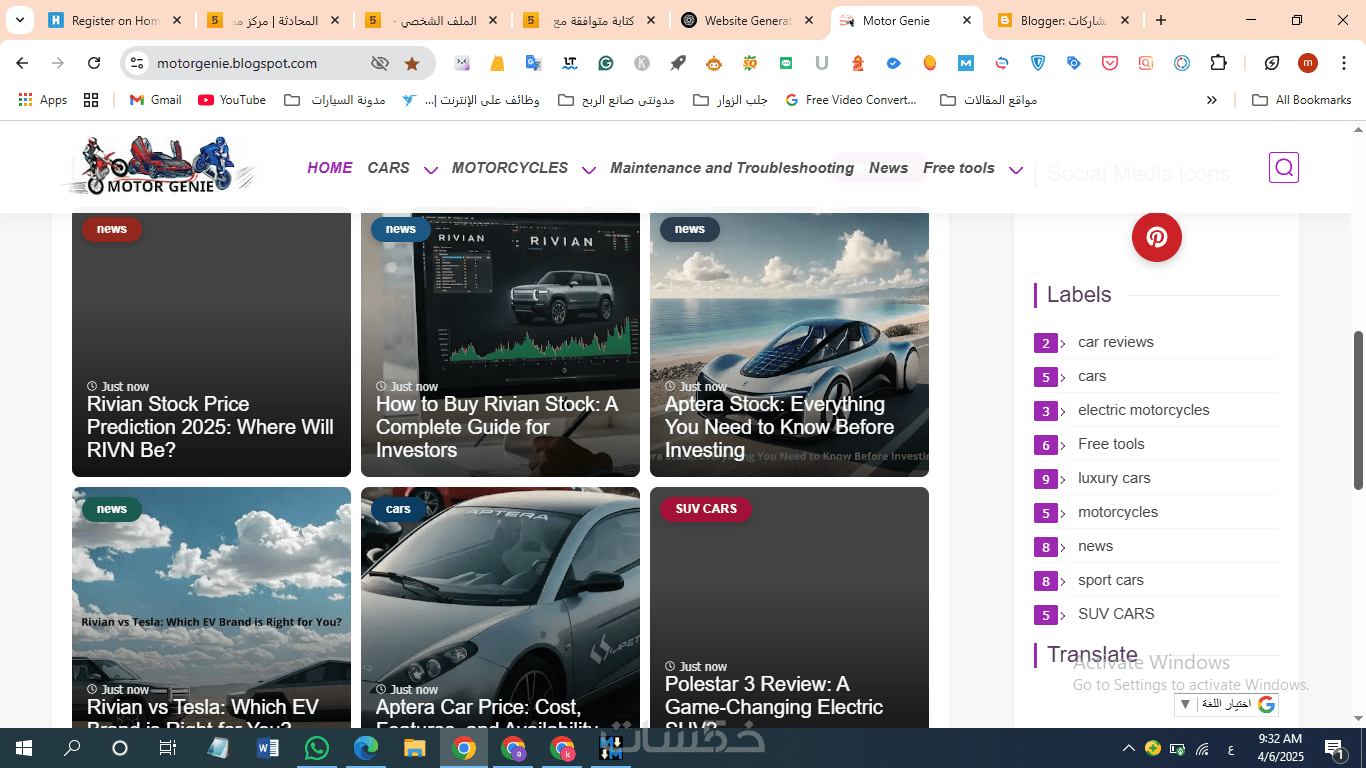1366x768 pixels.
Task: Open the notification center icon
Action: pyautogui.click(x=1334, y=748)
